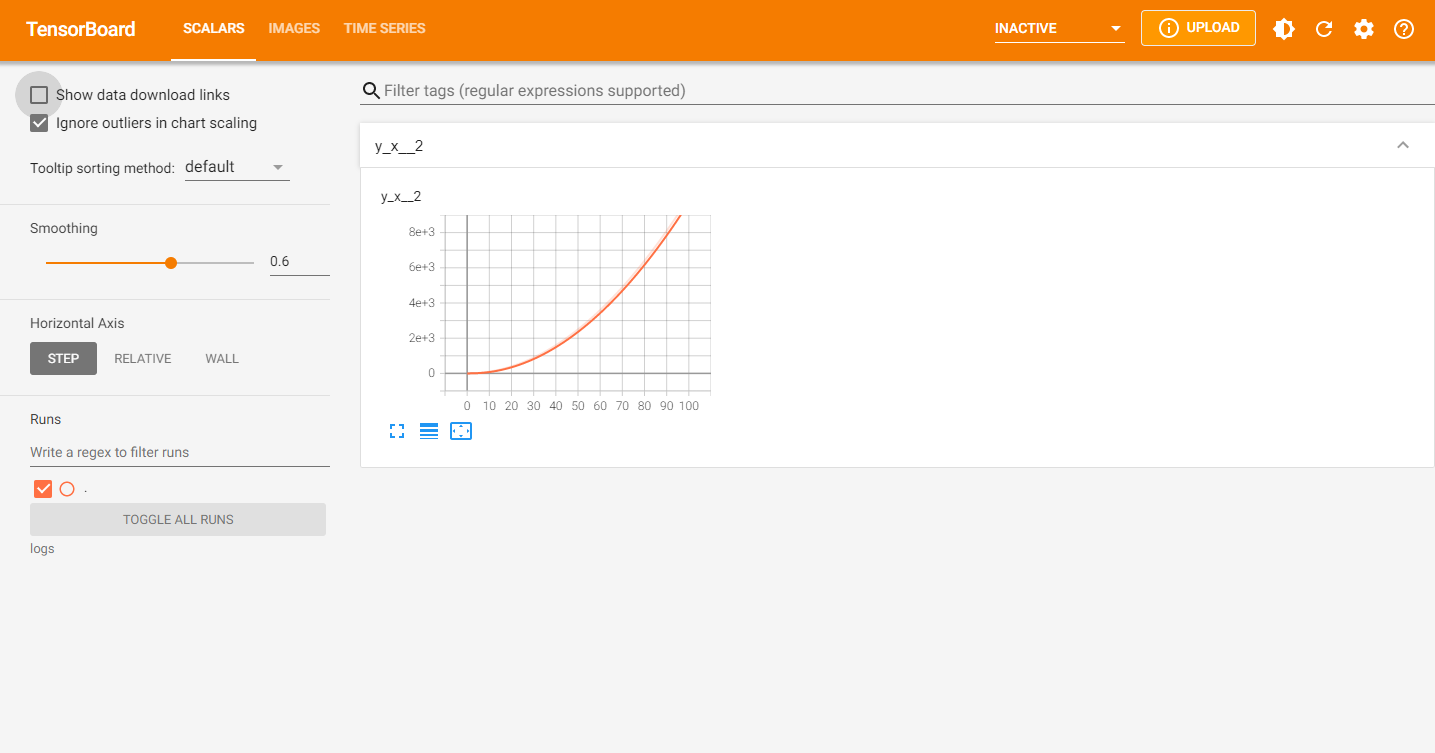The image size is (1435, 753).
Task: Toggle y-axis log scale icon
Action: click(429, 431)
